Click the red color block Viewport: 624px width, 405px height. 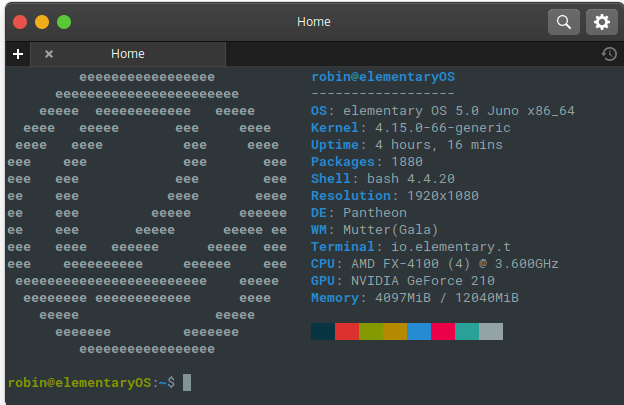pos(347,331)
